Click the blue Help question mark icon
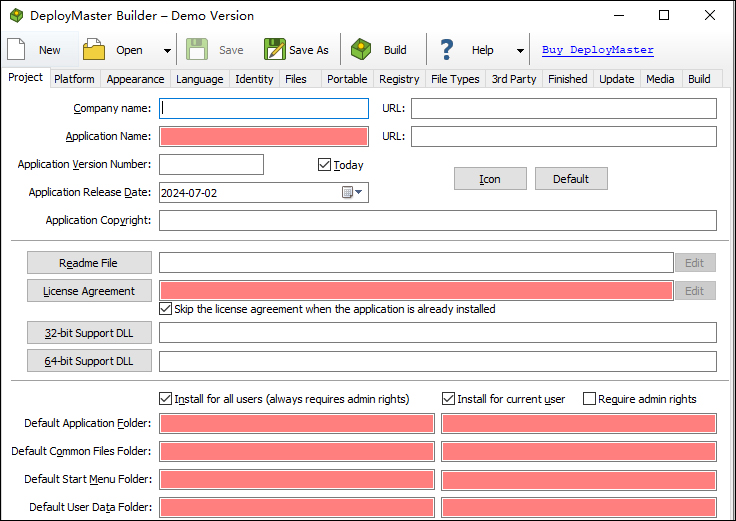Screen dimensions: 736x521 click(446, 49)
